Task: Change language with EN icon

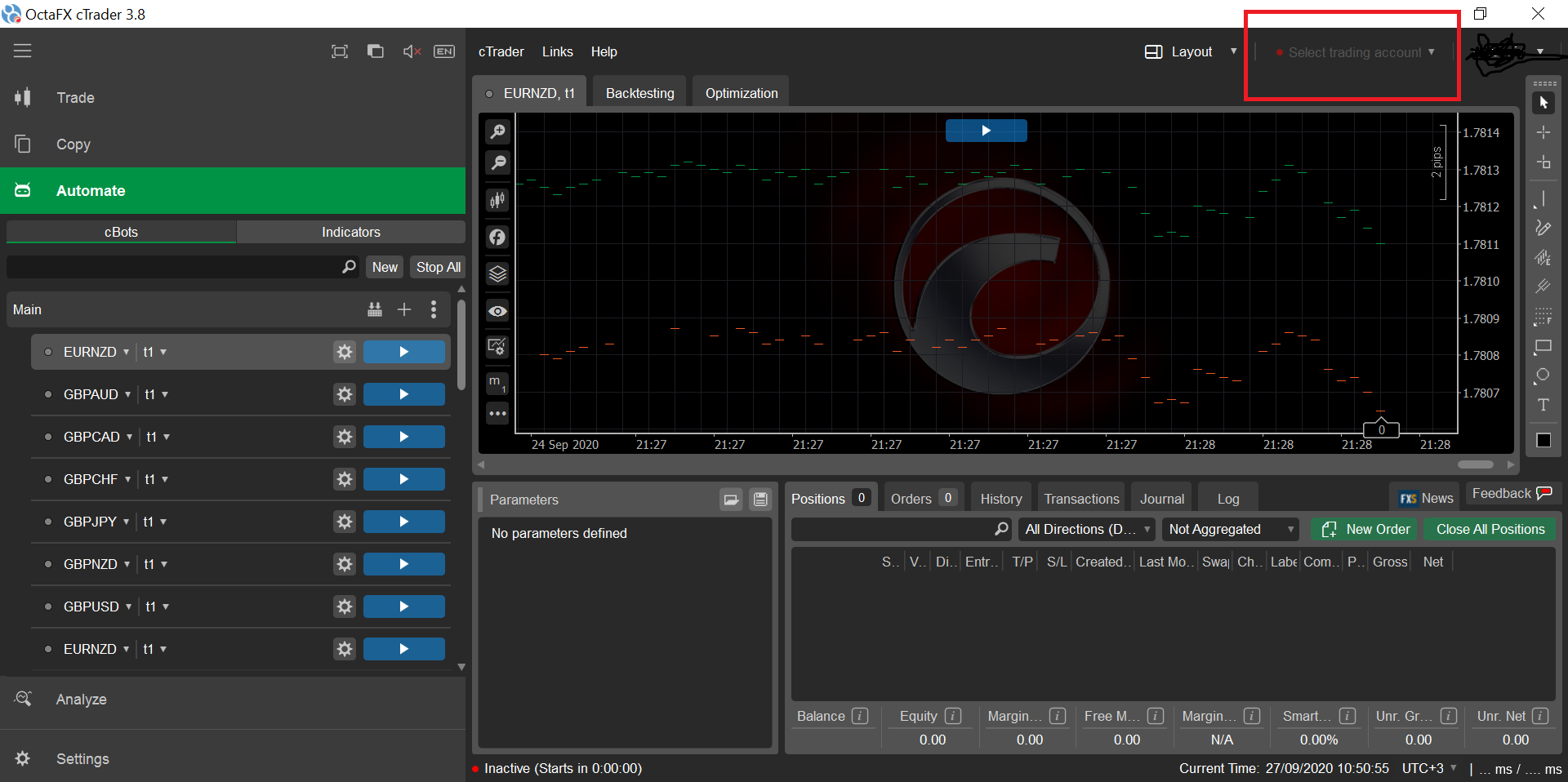Action: click(x=444, y=51)
